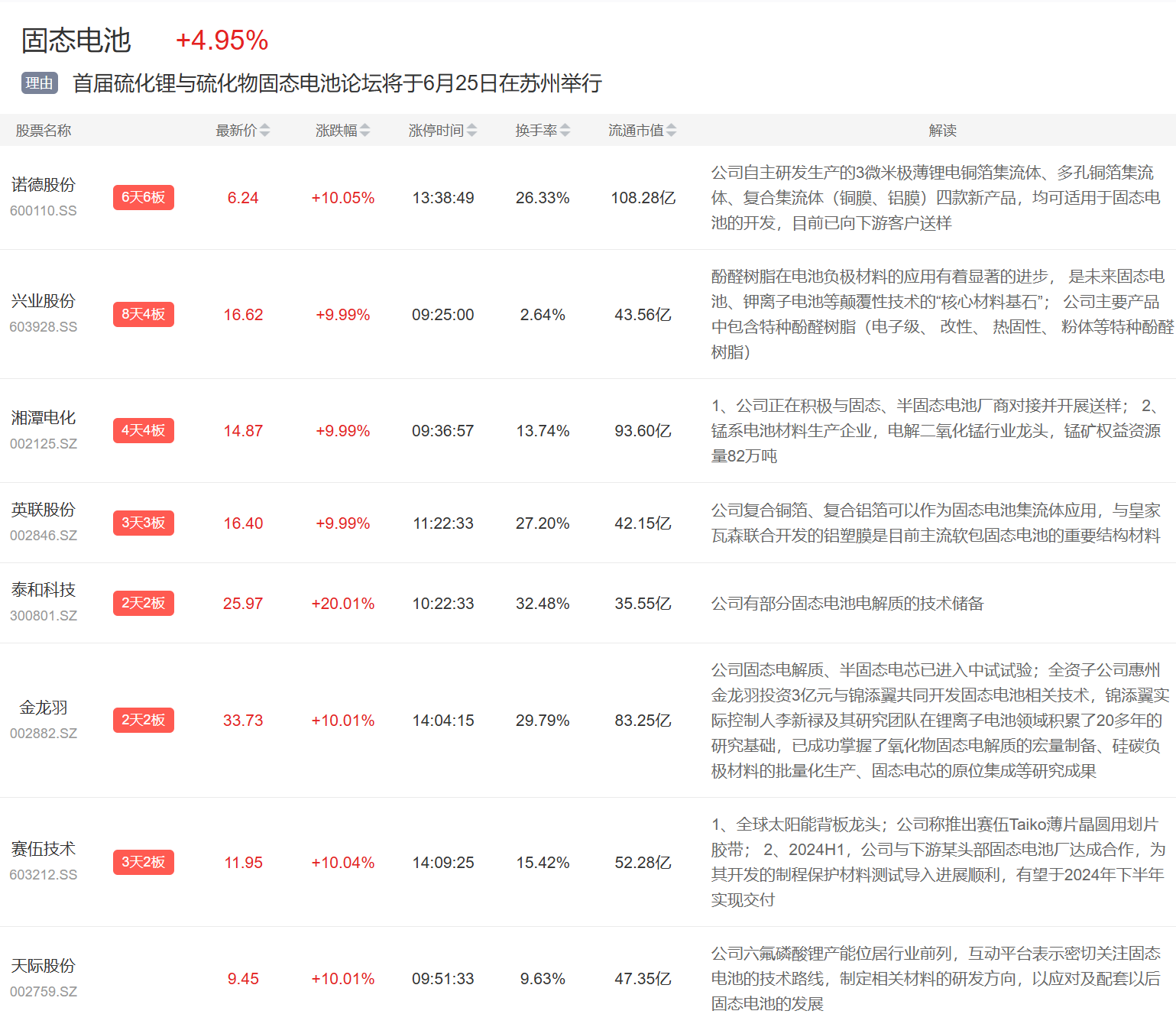This screenshot has width=1176, height=1027.
Task: Click the 2天2板 badge for 泰和科技
Action: click(143, 603)
